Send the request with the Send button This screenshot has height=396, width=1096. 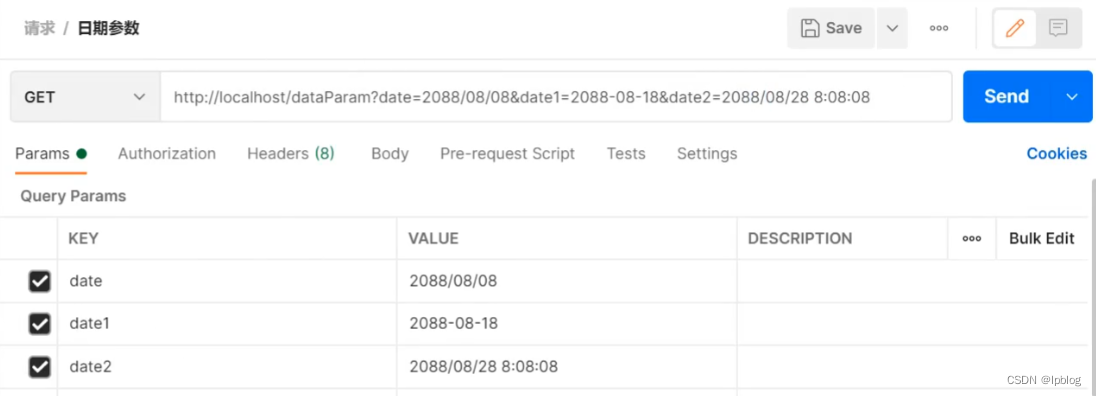coord(1007,96)
